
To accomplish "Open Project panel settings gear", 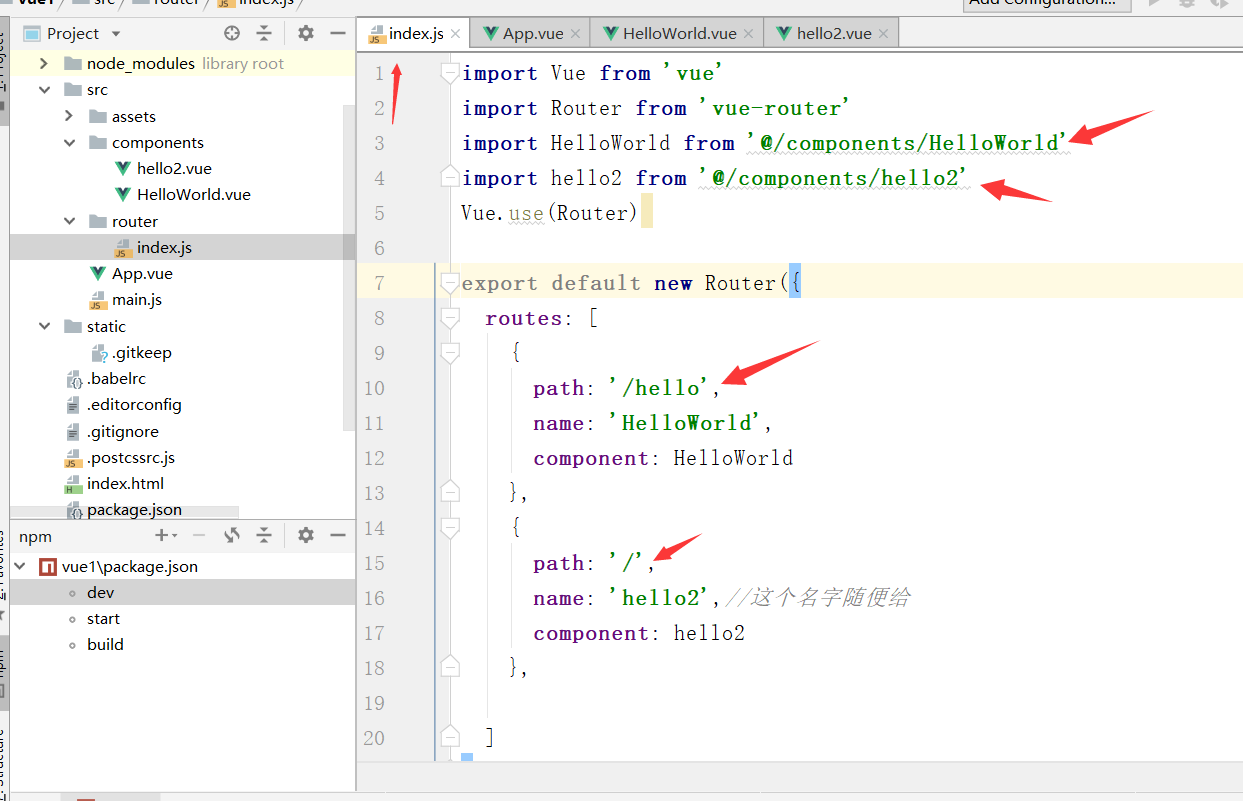I will pyautogui.click(x=306, y=33).
